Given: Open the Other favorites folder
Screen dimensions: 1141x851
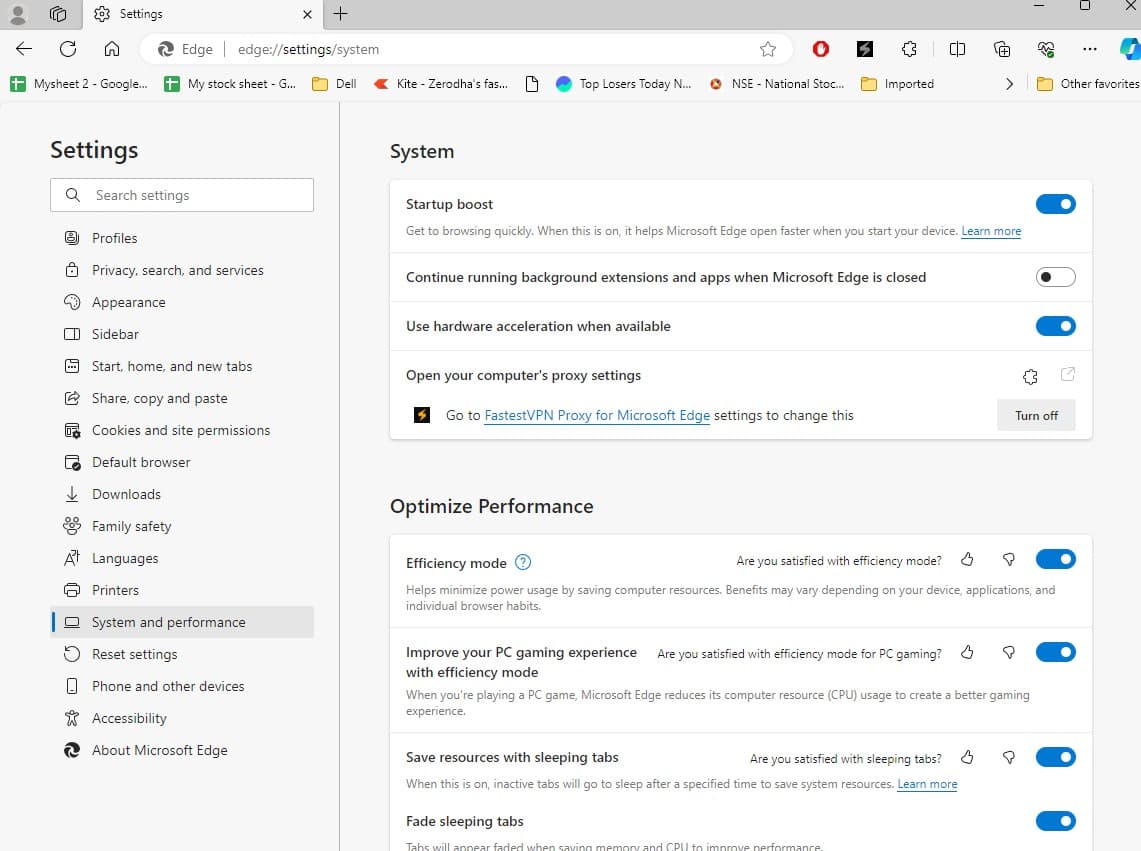Looking at the screenshot, I should pyautogui.click(x=1088, y=84).
